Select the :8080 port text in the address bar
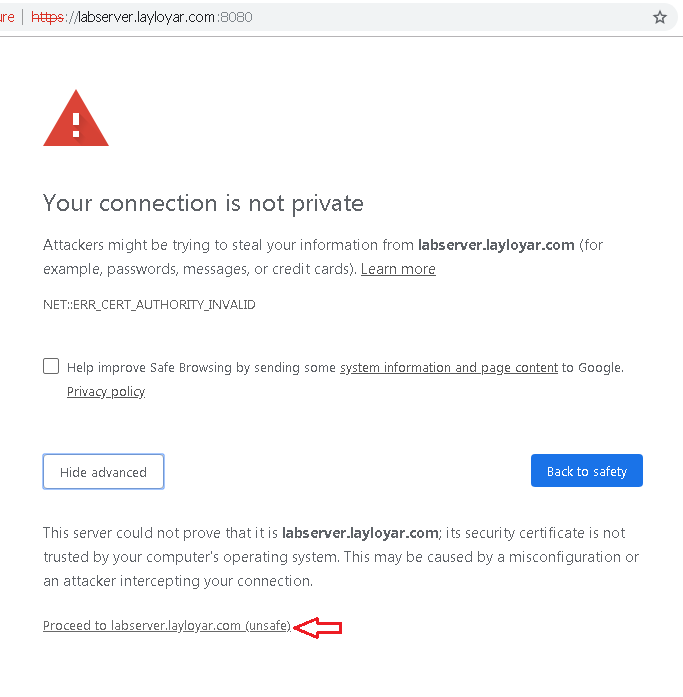The width and height of the screenshot is (683, 697). [235, 17]
